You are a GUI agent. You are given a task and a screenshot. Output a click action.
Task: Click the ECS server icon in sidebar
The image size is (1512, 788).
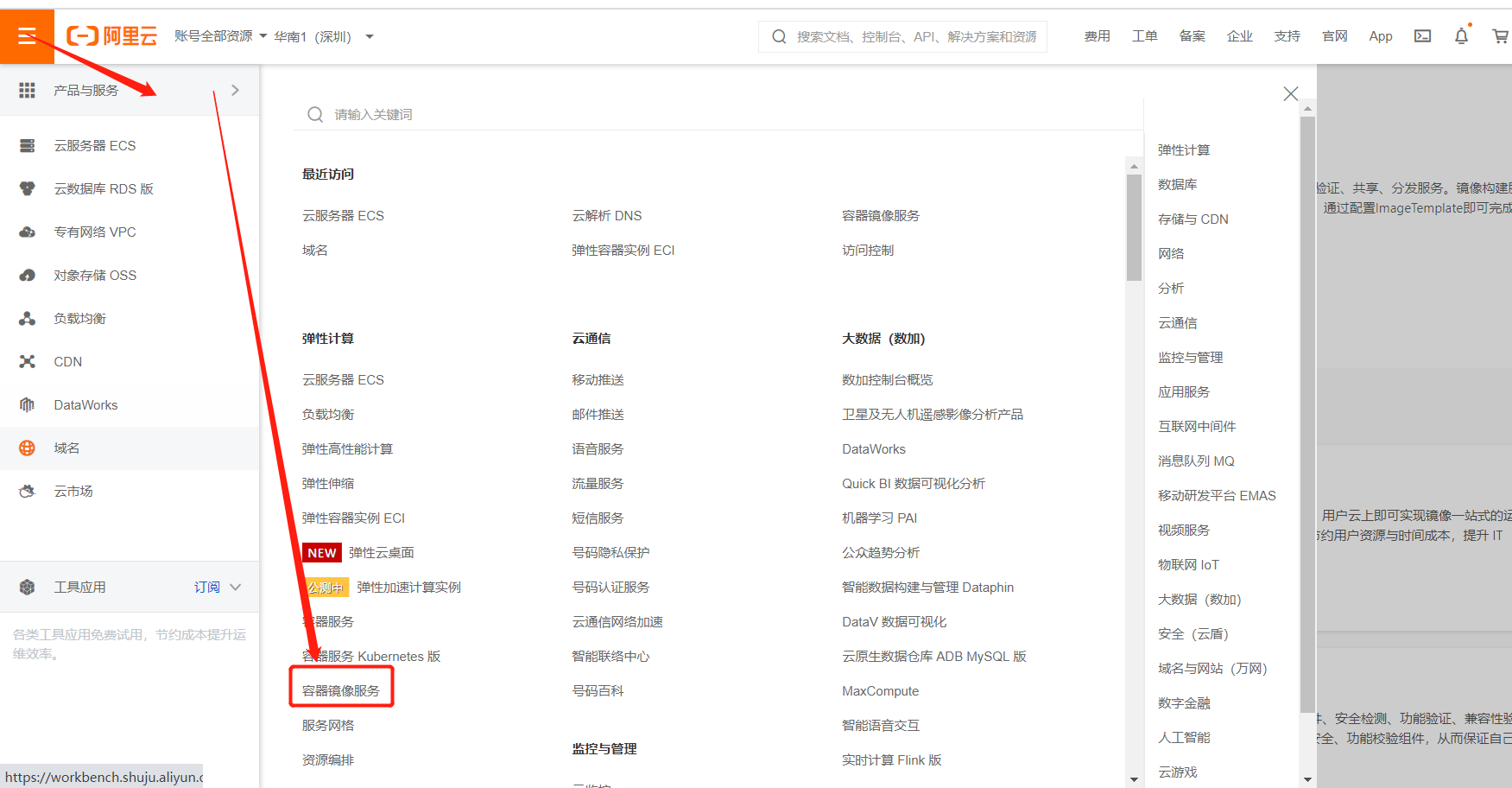[28, 145]
